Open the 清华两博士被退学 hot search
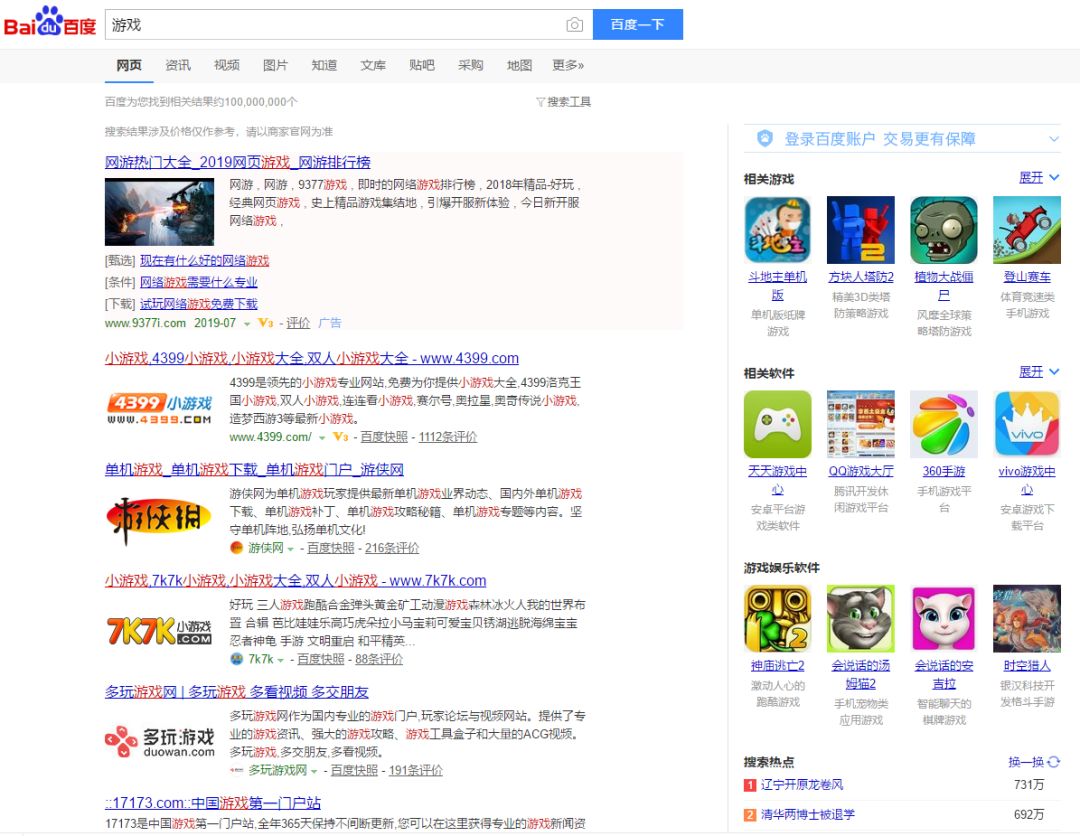The image size is (1080, 836). 808,814
